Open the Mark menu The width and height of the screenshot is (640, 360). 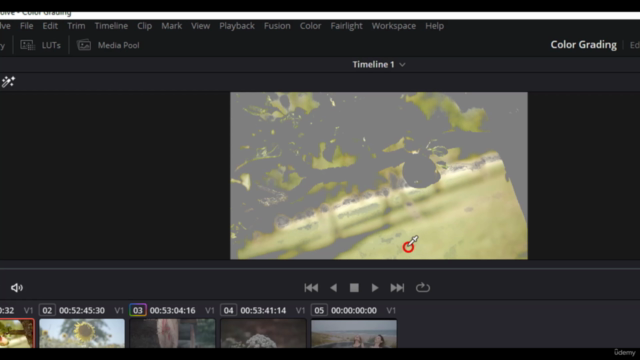point(171,26)
